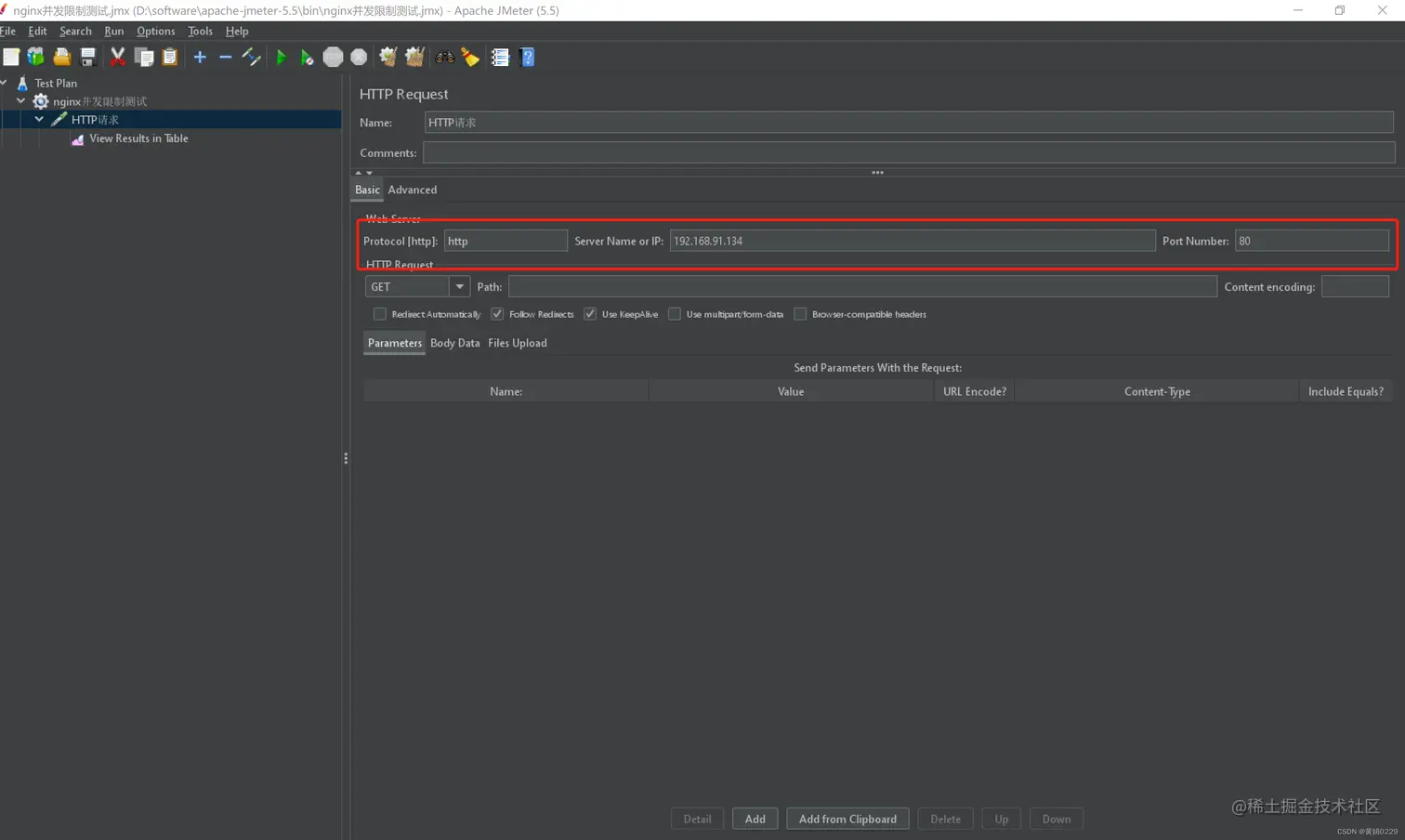This screenshot has width=1405, height=840.
Task: Click the Clear All double-broom icon
Action: [x=414, y=58]
